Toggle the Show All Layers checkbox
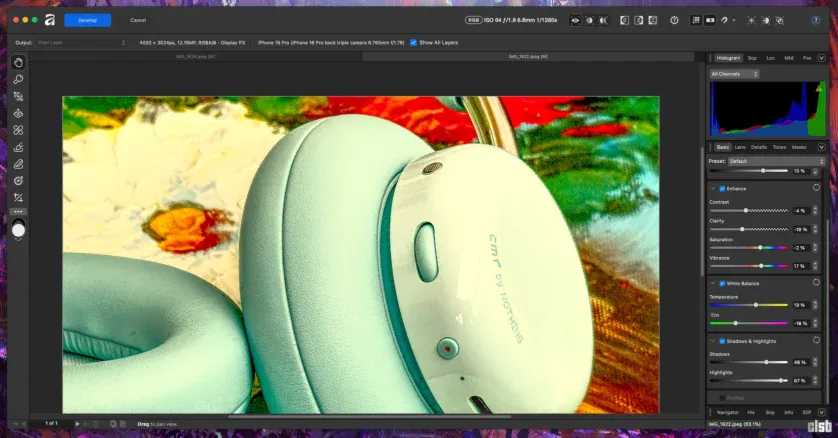This screenshot has width=838, height=438. pyautogui.click(x=413, y=42)
